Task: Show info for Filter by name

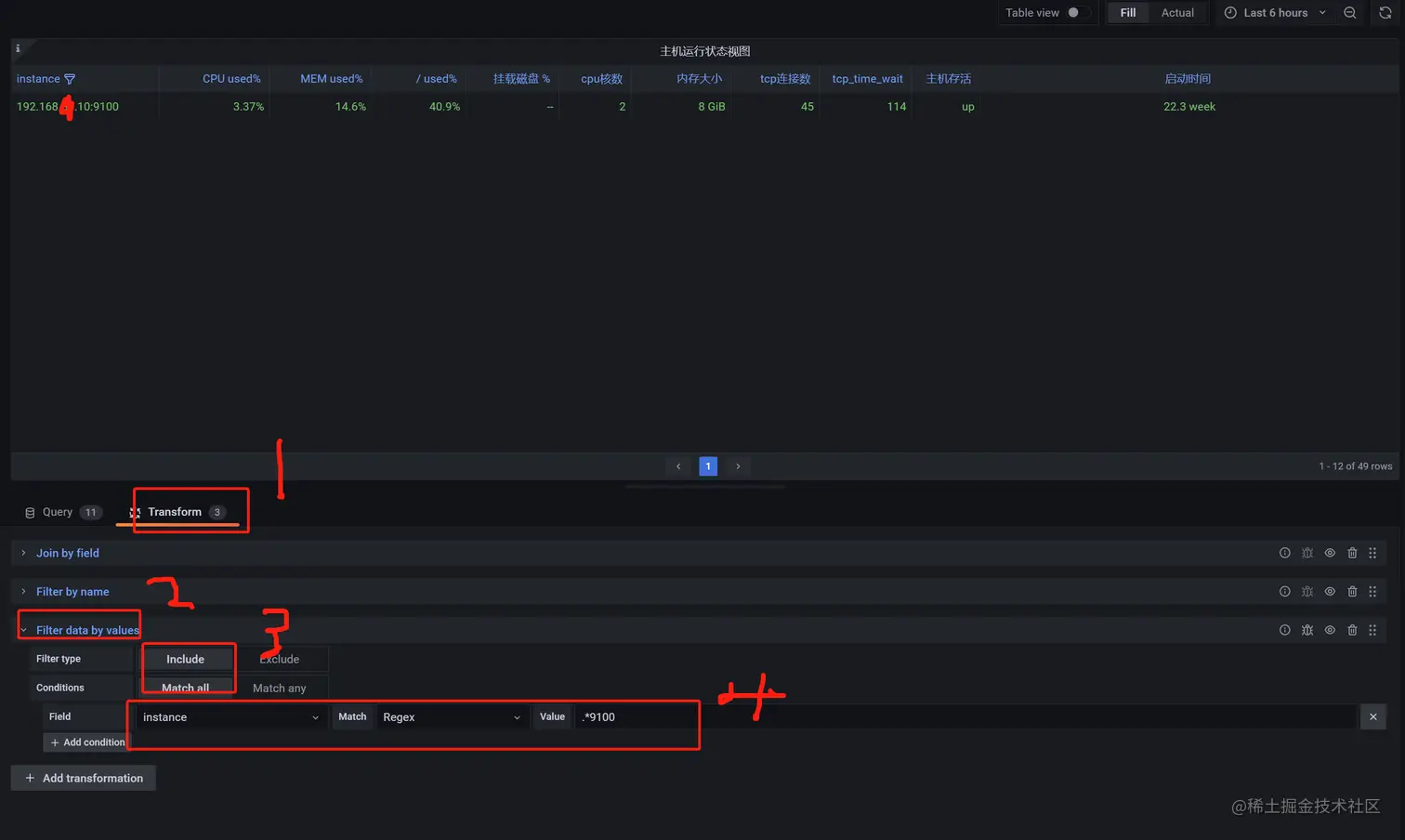Action: [1285, 592]
